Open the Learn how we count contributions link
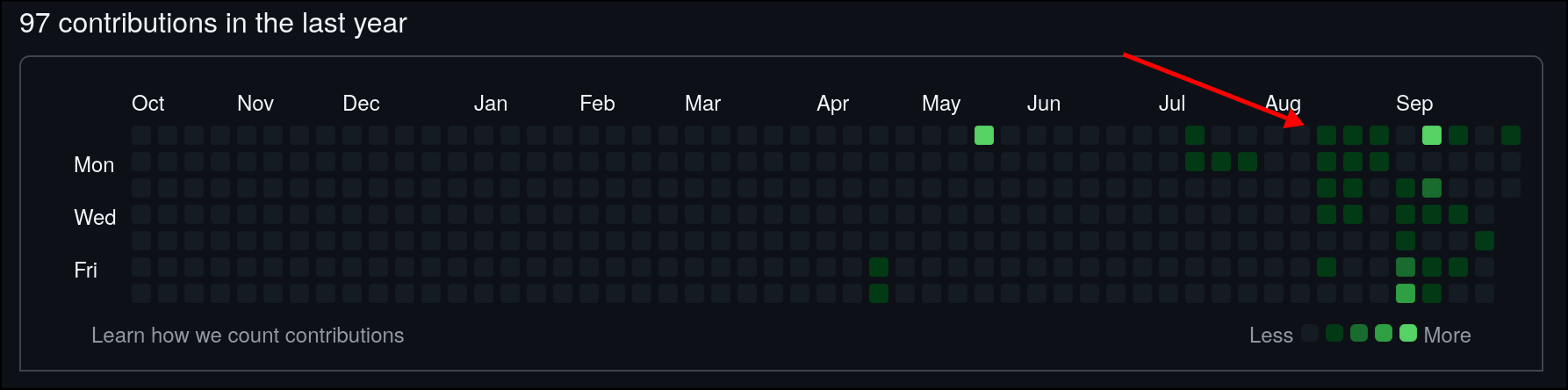 coord(248,336)
